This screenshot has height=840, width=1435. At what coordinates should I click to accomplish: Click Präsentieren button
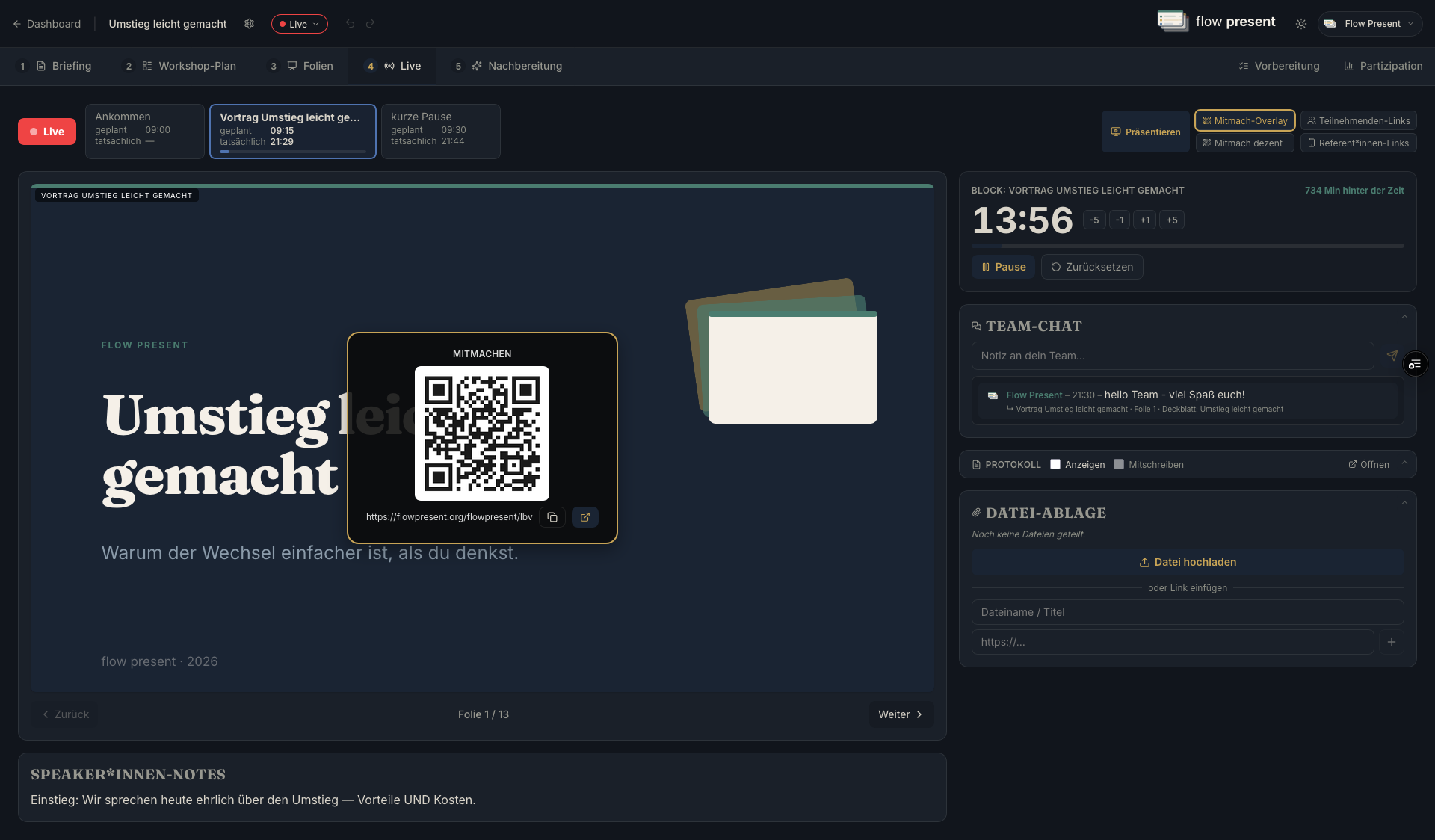pos(1146,132)
